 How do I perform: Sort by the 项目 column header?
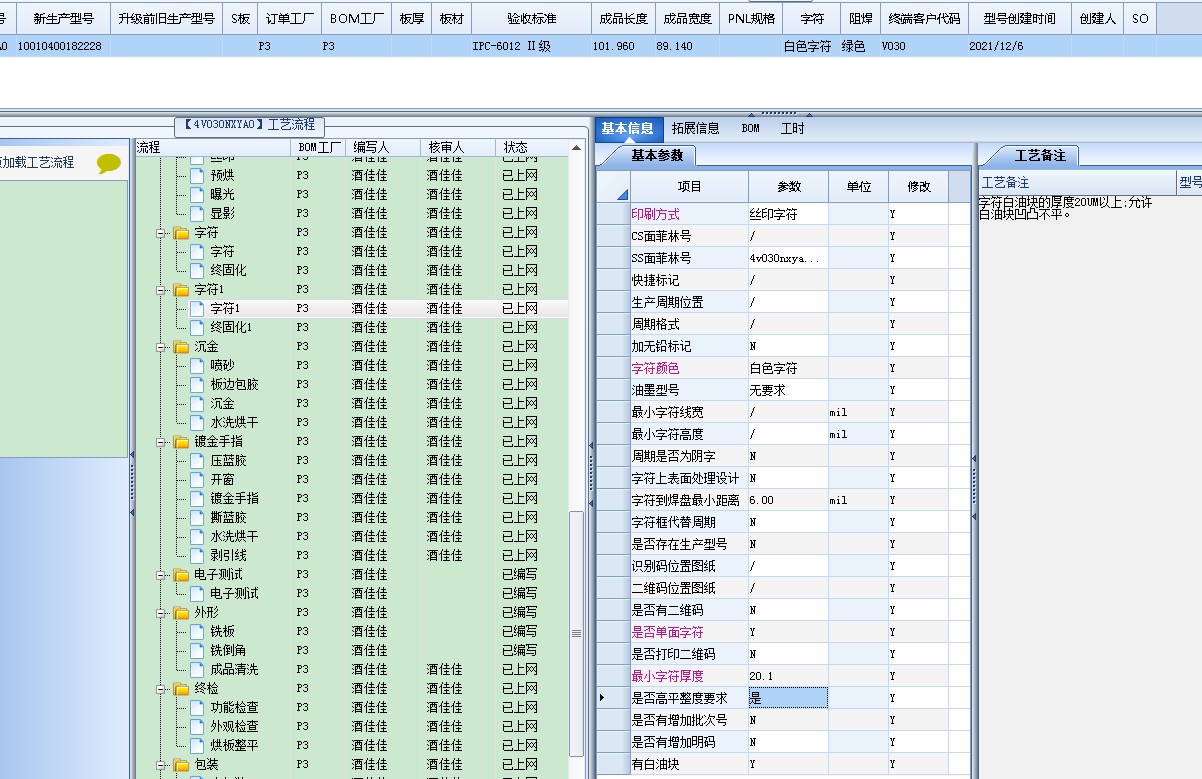(689, 186)
